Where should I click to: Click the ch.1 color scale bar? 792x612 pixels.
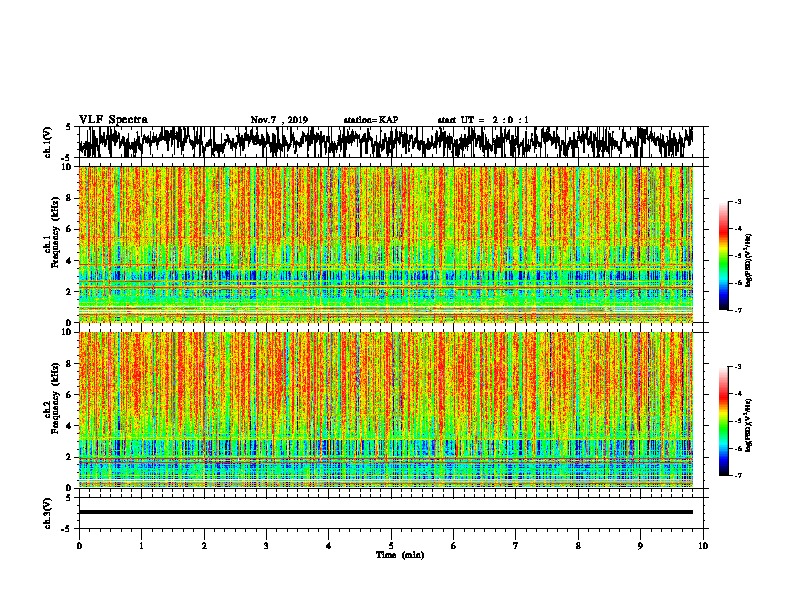click(x=723, y=256)
